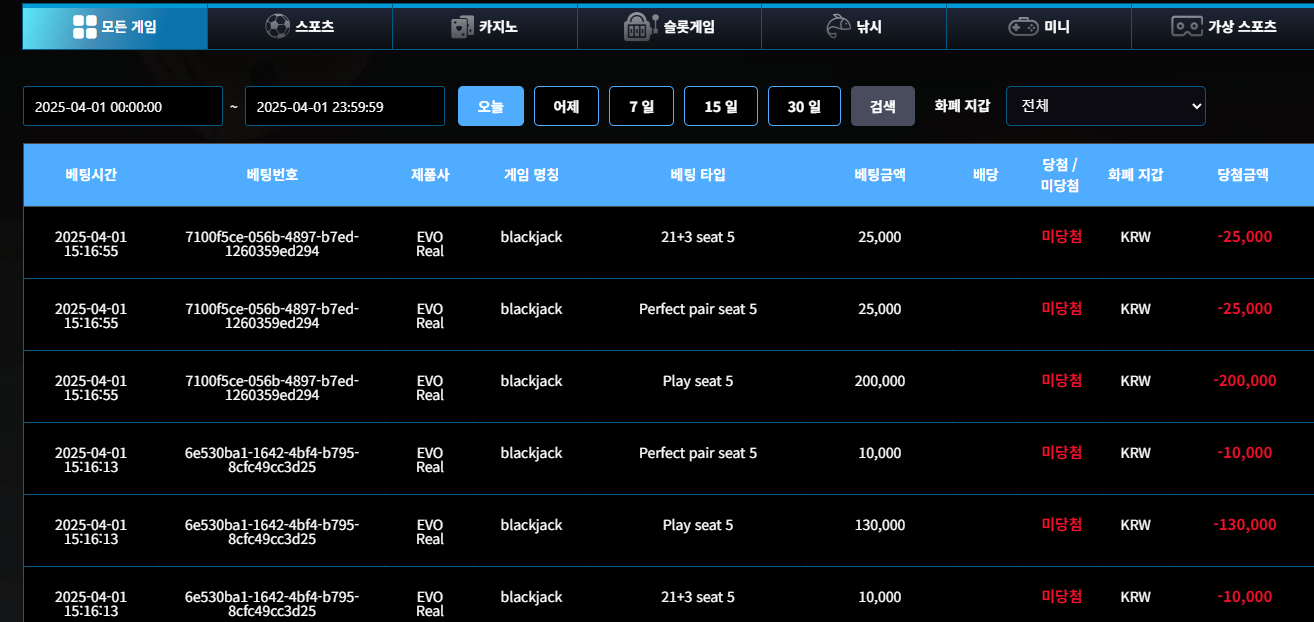Click the slot machine icon

640,27
